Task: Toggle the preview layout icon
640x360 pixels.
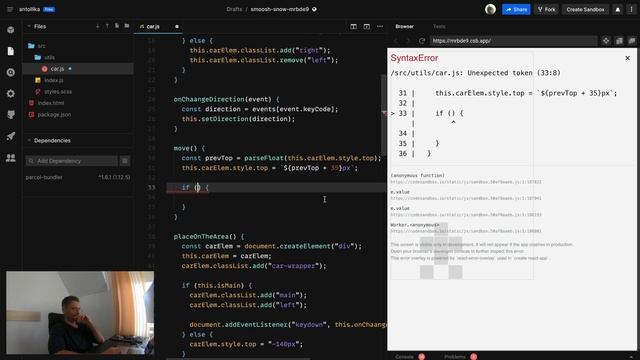Action: pos(367,27)
